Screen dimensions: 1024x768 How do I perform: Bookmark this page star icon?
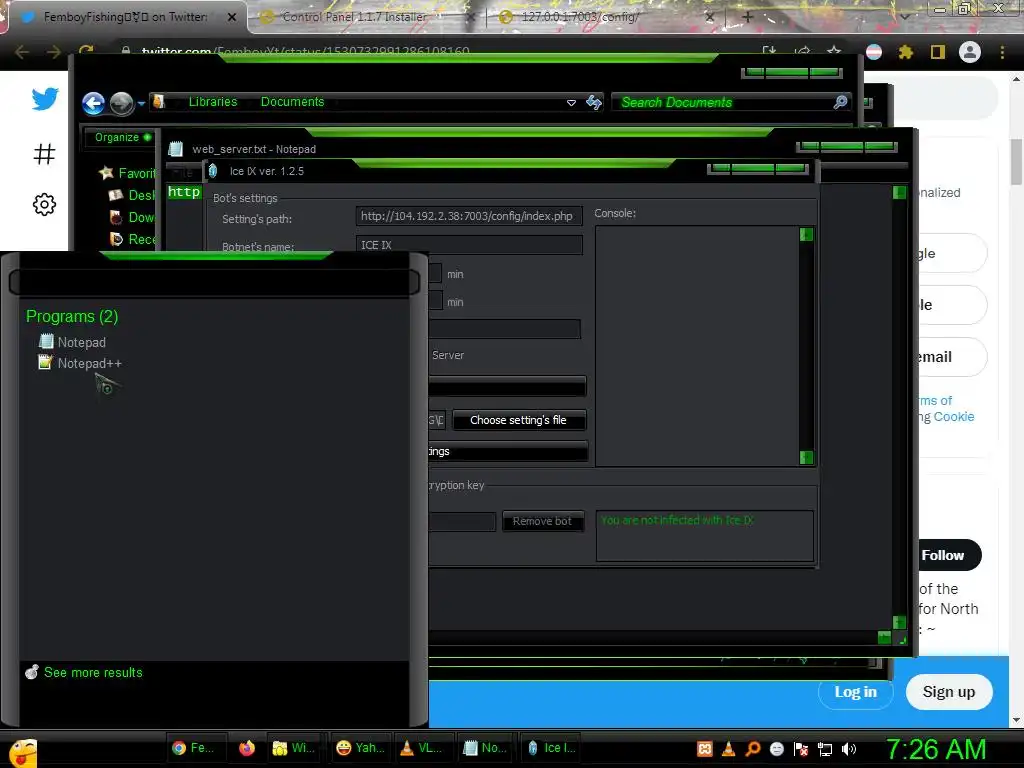click(x=834, y=52)
